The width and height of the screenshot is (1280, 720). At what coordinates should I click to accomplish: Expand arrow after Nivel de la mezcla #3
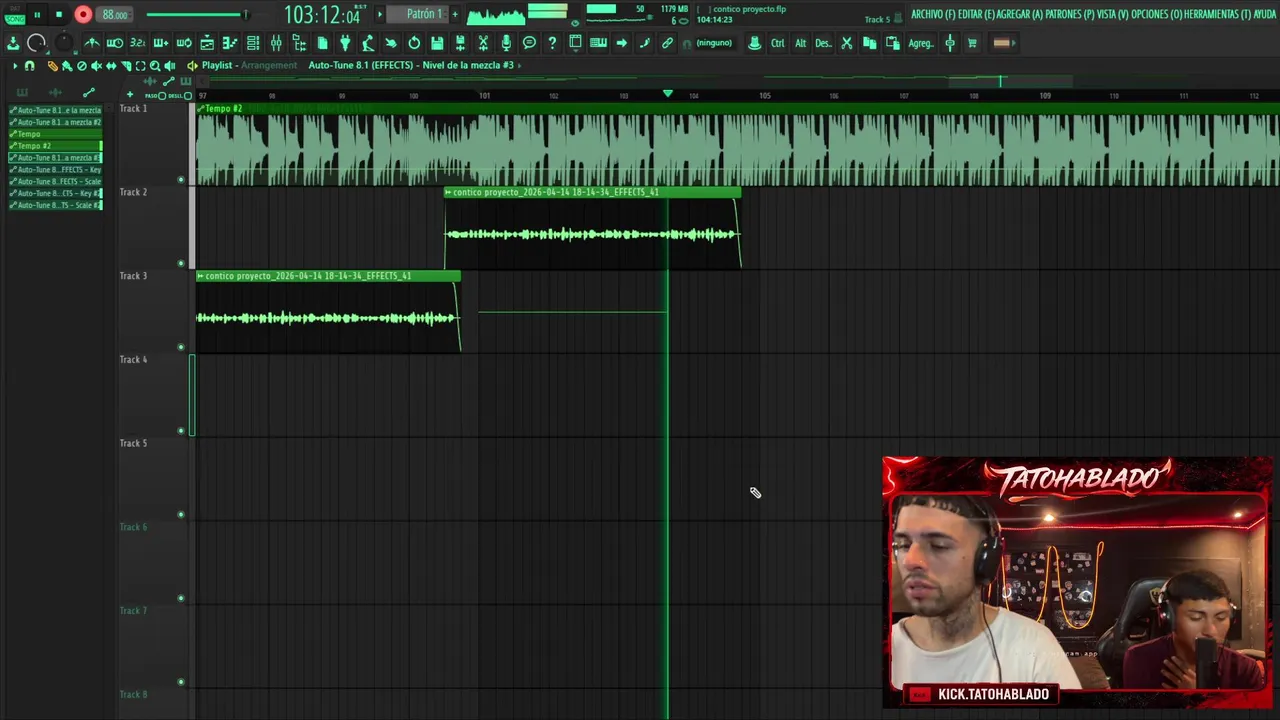click(x=519, y=65)
